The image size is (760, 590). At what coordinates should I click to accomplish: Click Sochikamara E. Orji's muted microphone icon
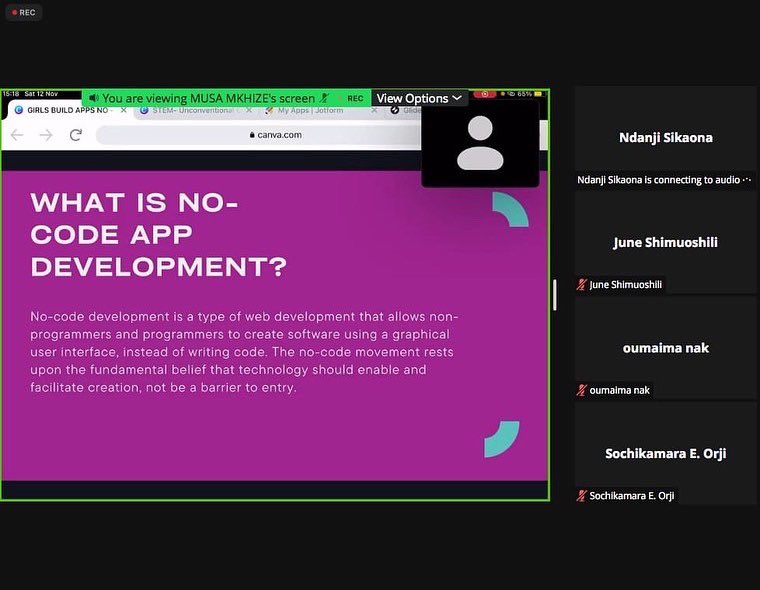[582, 495]
